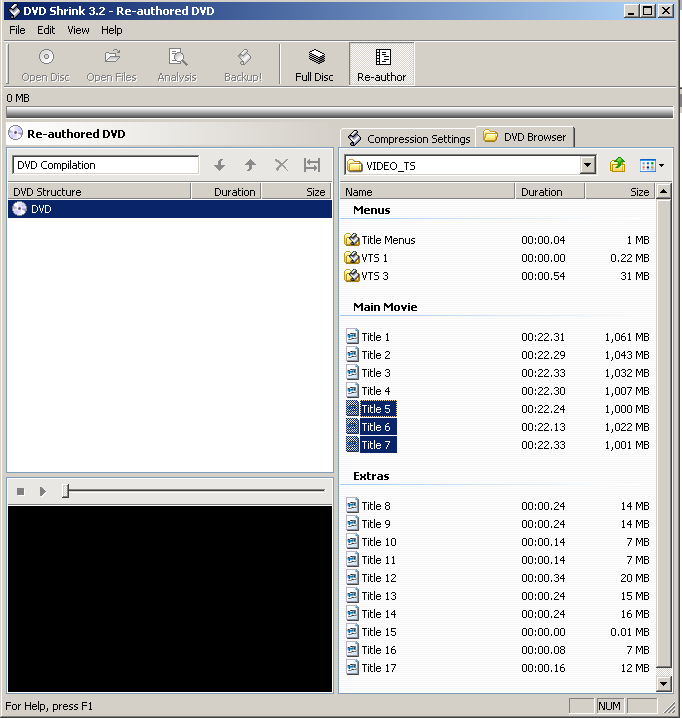Screen dimensions: 682x718
Task: Click the Title 10 file icon
Action: [x=352, y=542]
